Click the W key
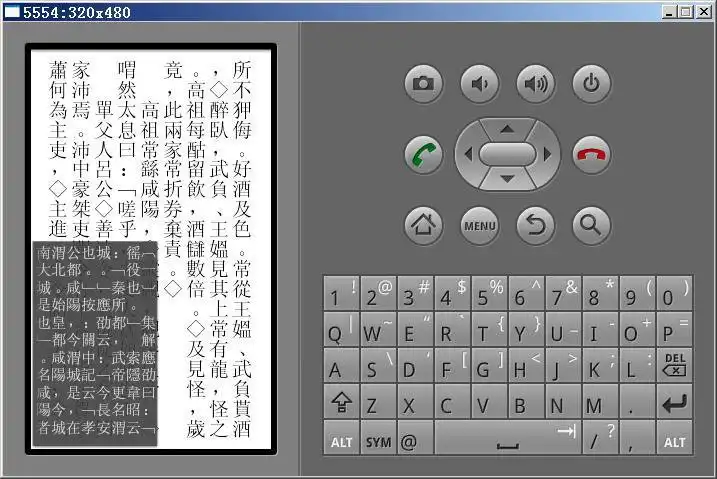The width and height of the screenshot is (717, 479). tap(379, 330)
